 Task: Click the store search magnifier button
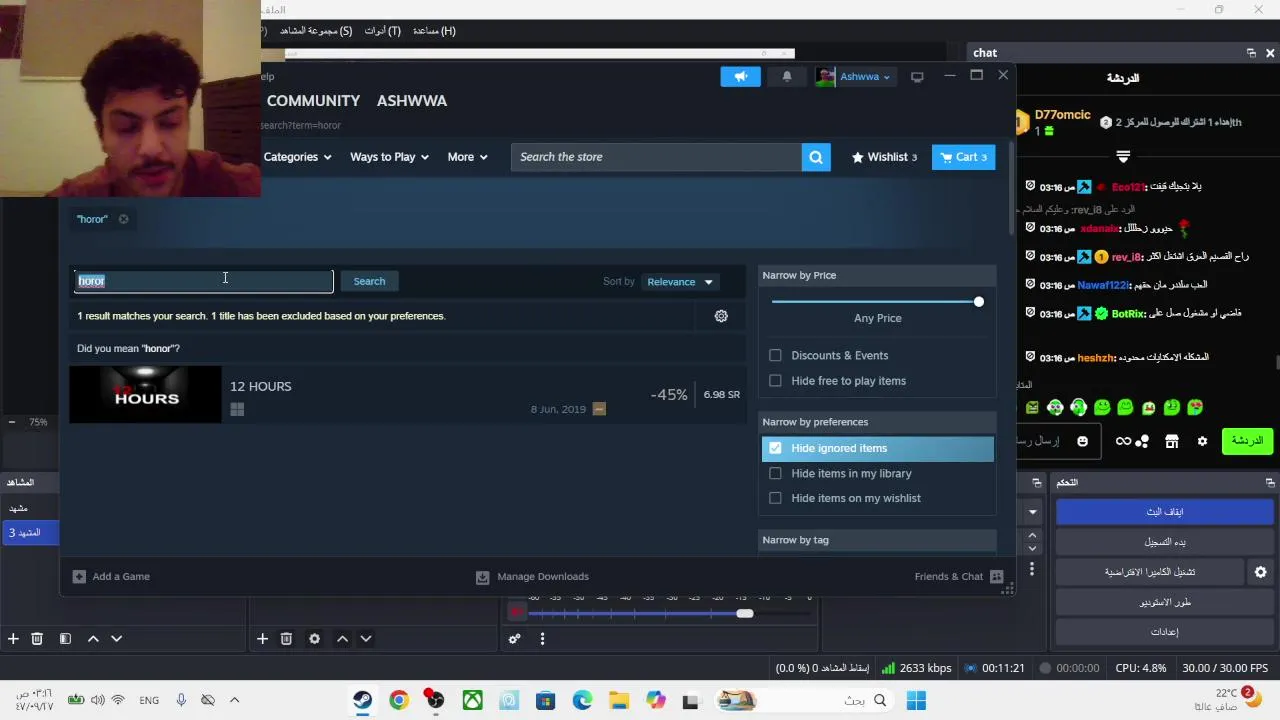[x=816, y=157]
